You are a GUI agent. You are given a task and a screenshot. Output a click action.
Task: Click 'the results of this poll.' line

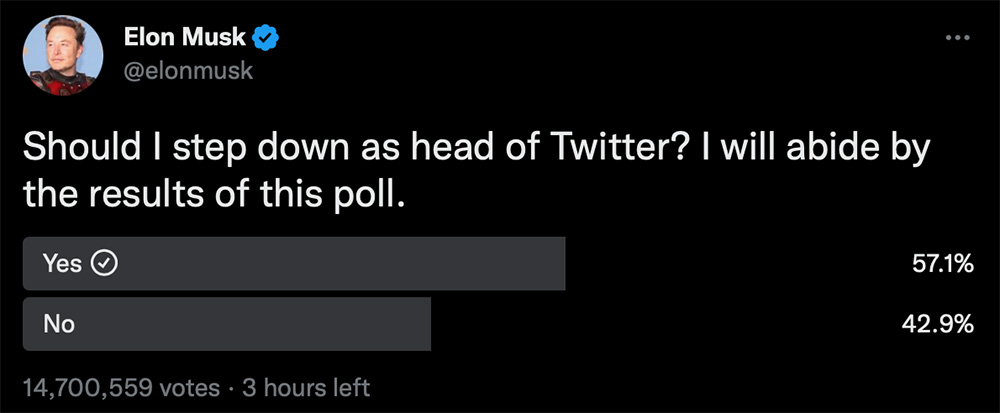point(214,194)
